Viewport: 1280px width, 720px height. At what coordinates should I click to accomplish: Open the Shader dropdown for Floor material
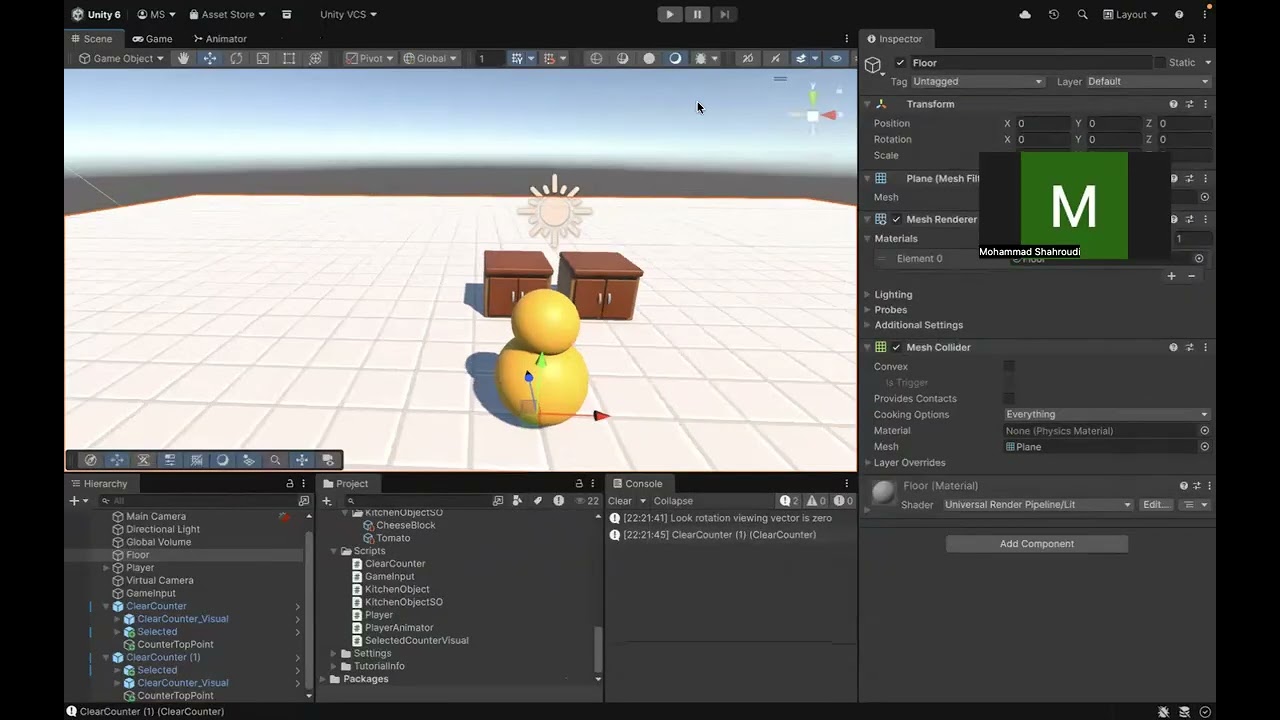[x=1038, y=505]
